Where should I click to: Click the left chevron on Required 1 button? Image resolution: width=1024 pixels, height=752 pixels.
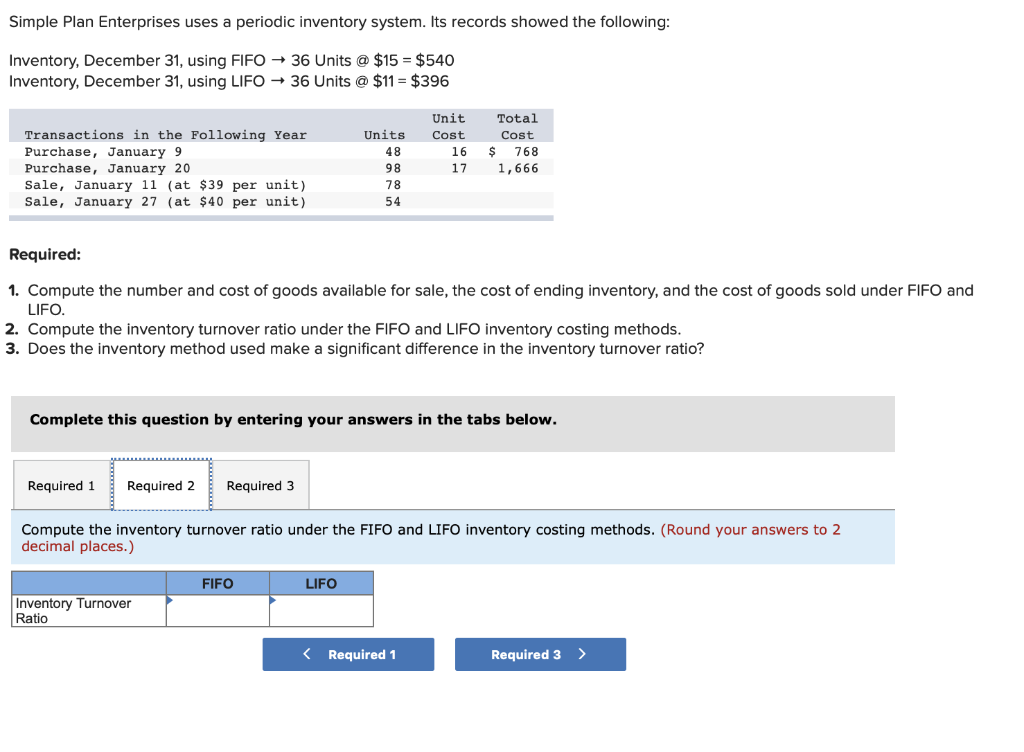pos(306,654)
